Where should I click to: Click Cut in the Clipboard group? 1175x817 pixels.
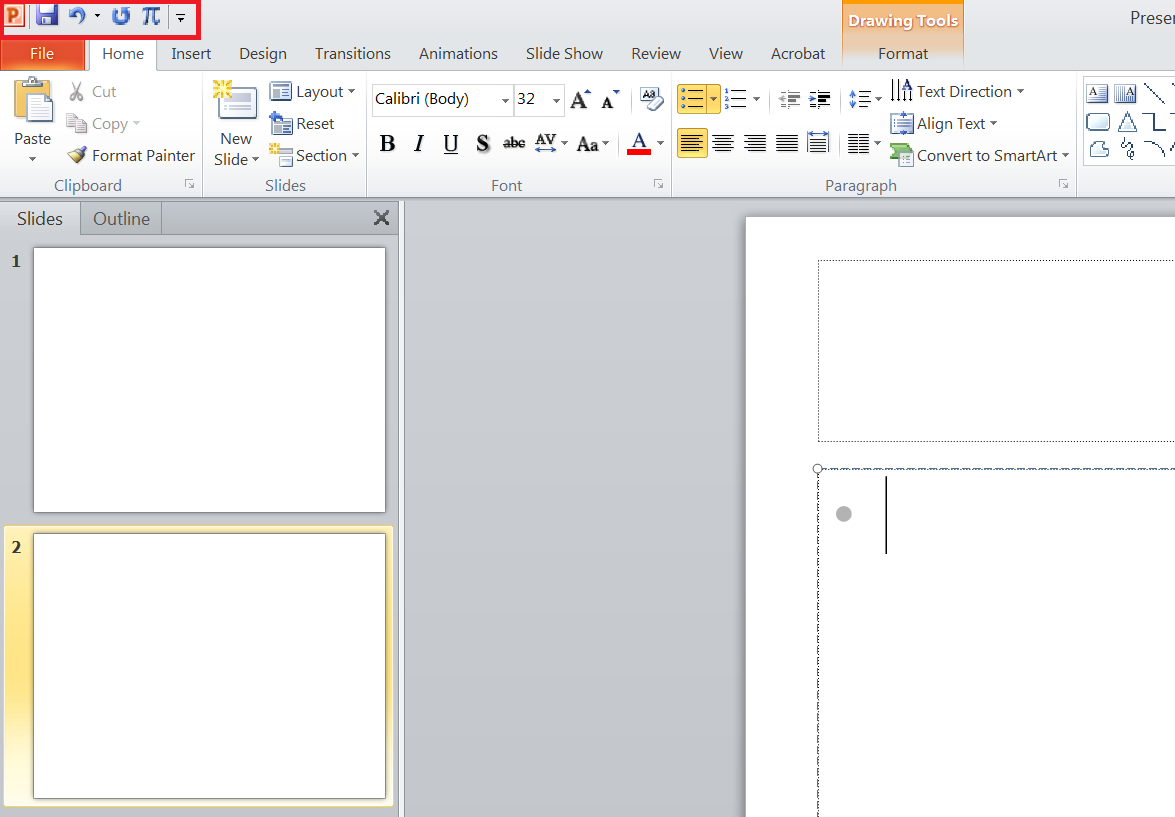[x=93, y=91]
